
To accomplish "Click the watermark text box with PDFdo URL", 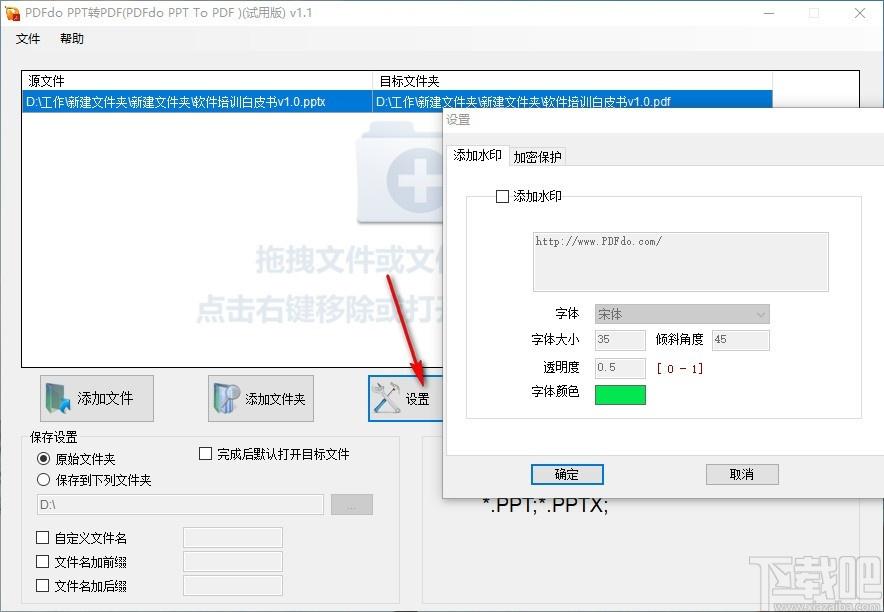I will coord(680,261).
